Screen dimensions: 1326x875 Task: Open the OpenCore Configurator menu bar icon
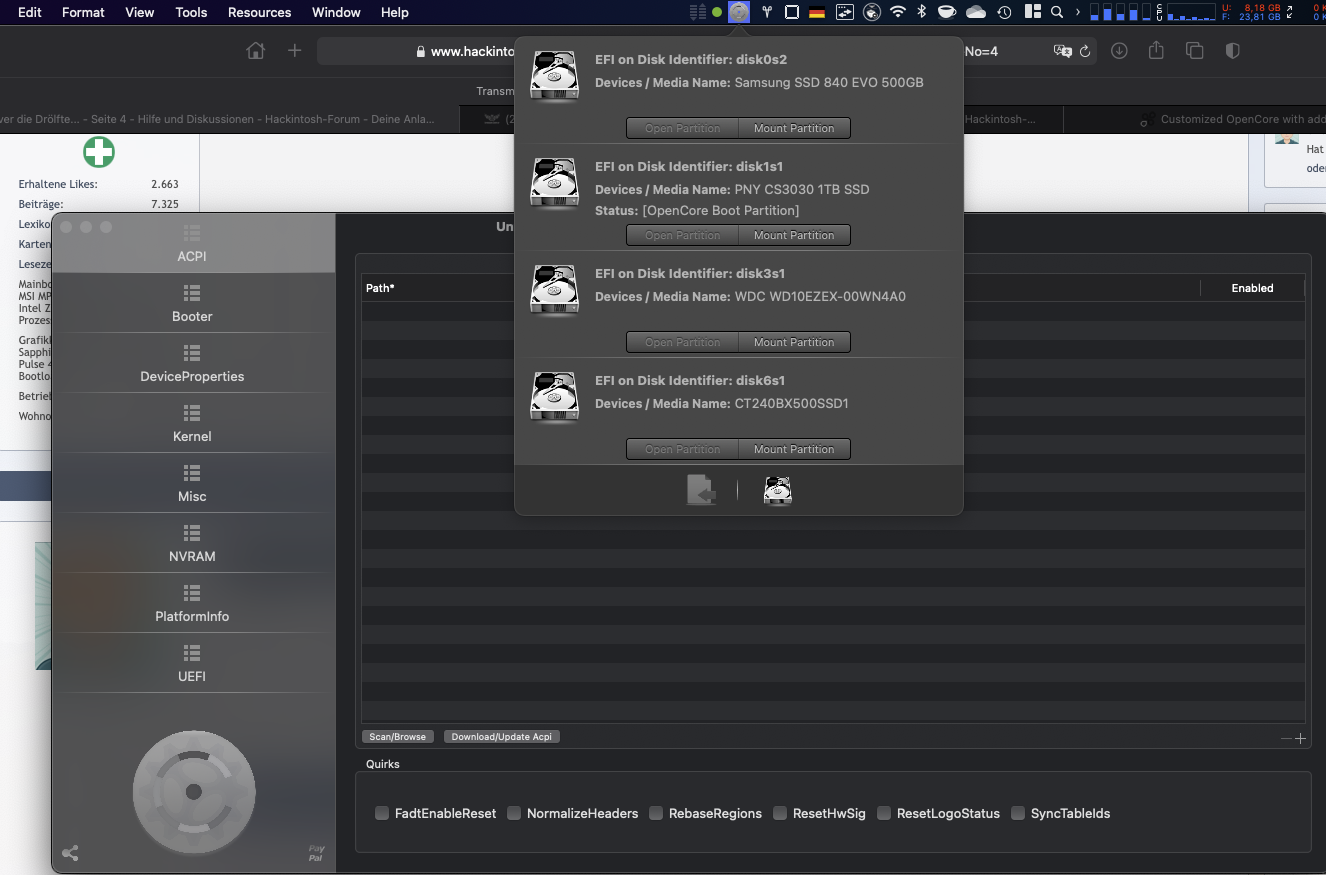(x=739, y=12)
